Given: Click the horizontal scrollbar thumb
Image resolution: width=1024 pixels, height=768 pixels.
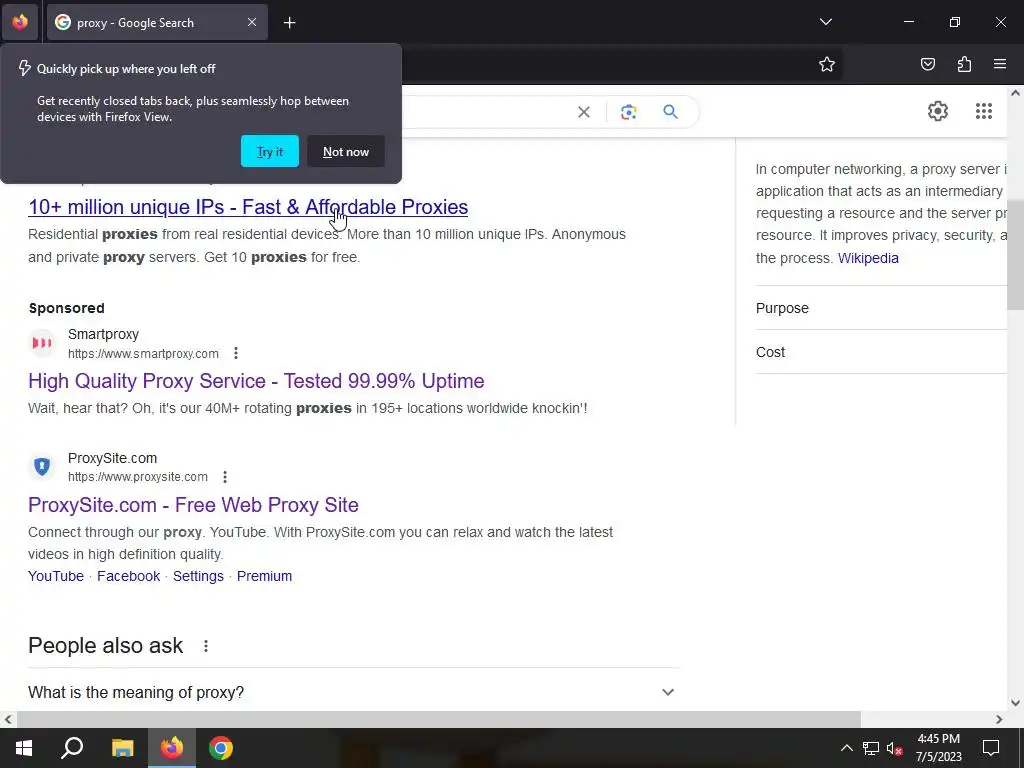Looking at the screenshot, I should (438, 719).
